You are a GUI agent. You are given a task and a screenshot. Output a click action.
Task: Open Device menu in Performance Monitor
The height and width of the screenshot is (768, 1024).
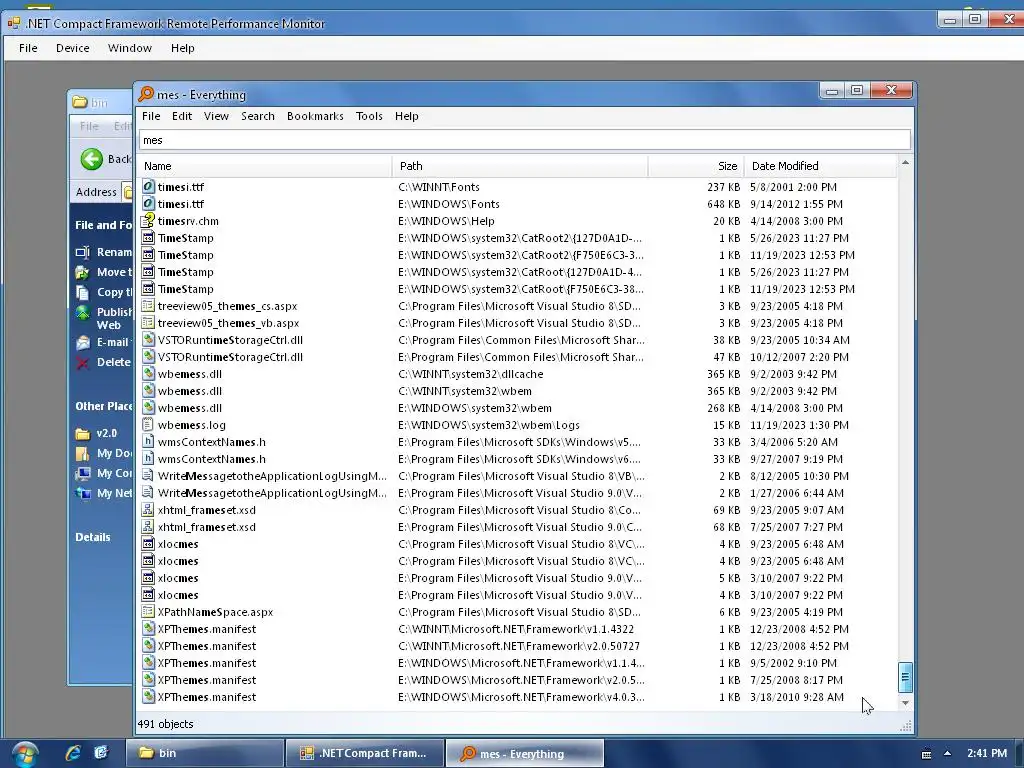pos(72,48)
